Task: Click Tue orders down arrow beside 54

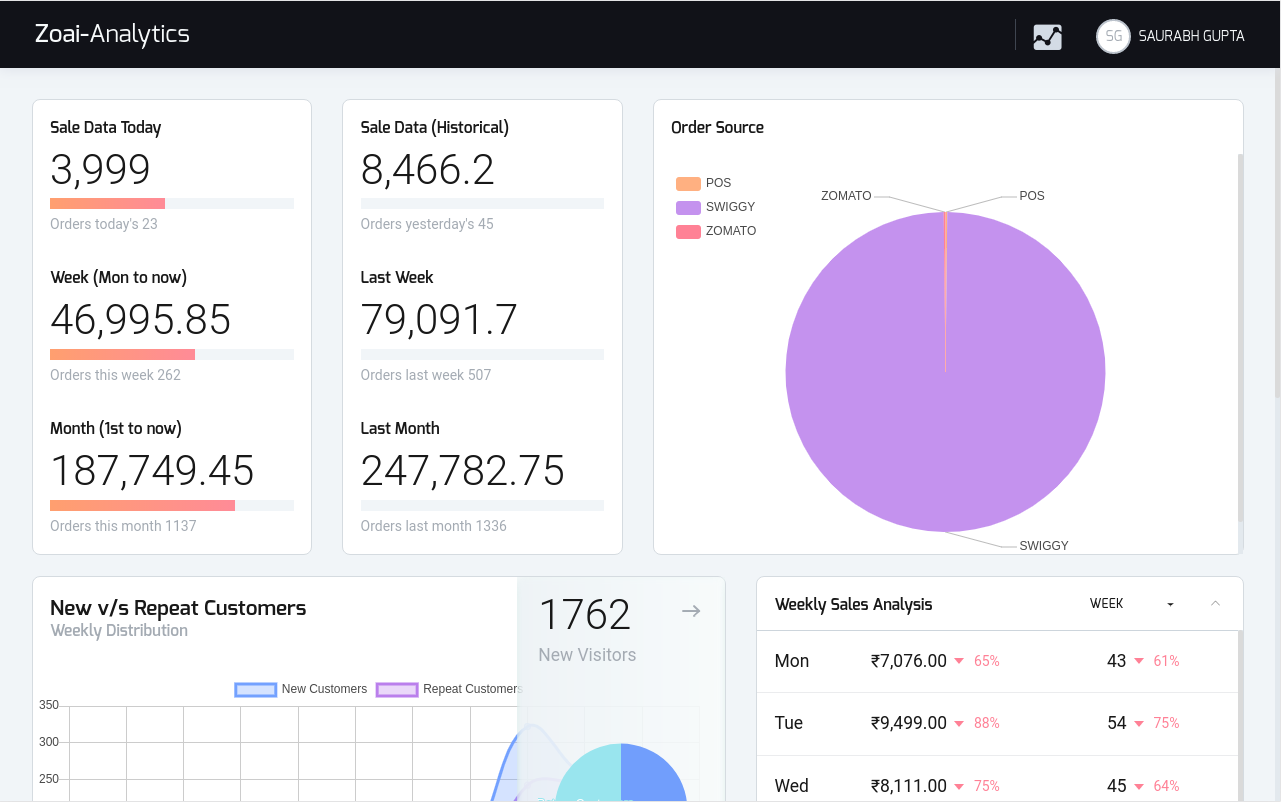Action: (x=1139, y=723)
